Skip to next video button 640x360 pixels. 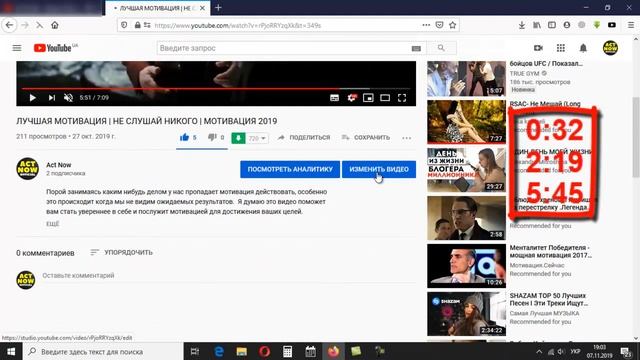tap(51, 98)
